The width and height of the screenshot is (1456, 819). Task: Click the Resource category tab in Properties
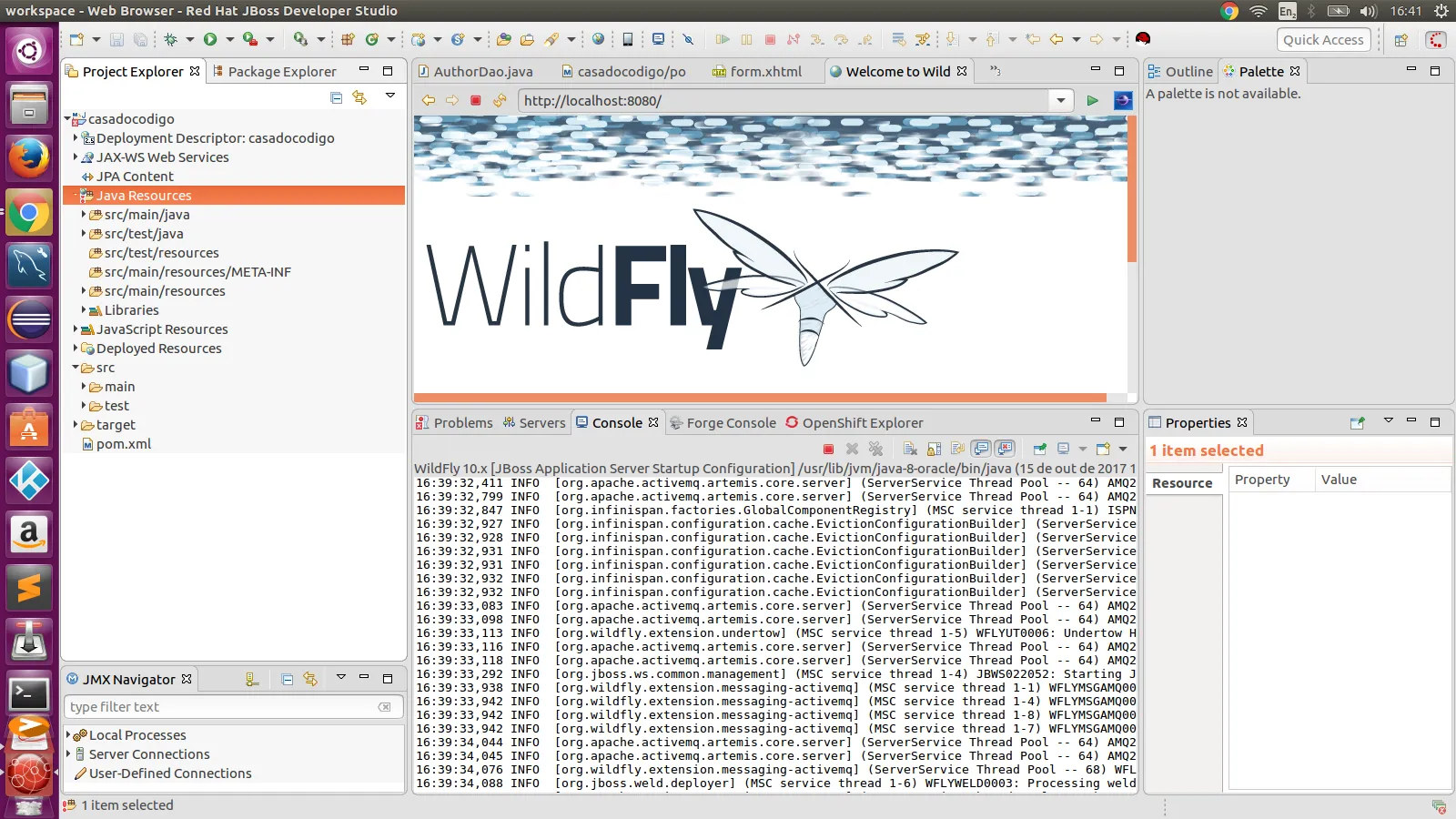pos(1182,483)
